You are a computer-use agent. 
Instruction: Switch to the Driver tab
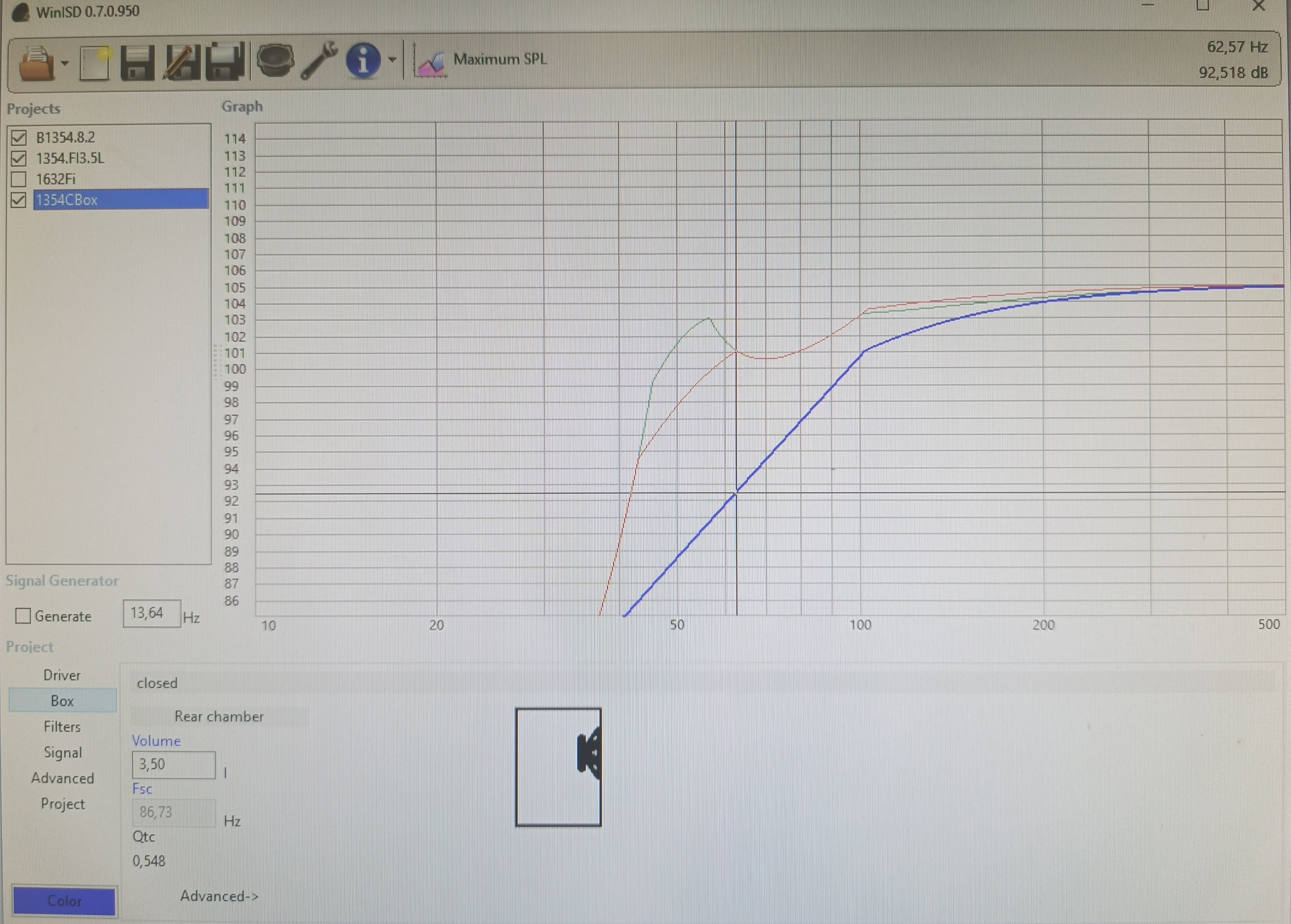click(x=62, y=675)
